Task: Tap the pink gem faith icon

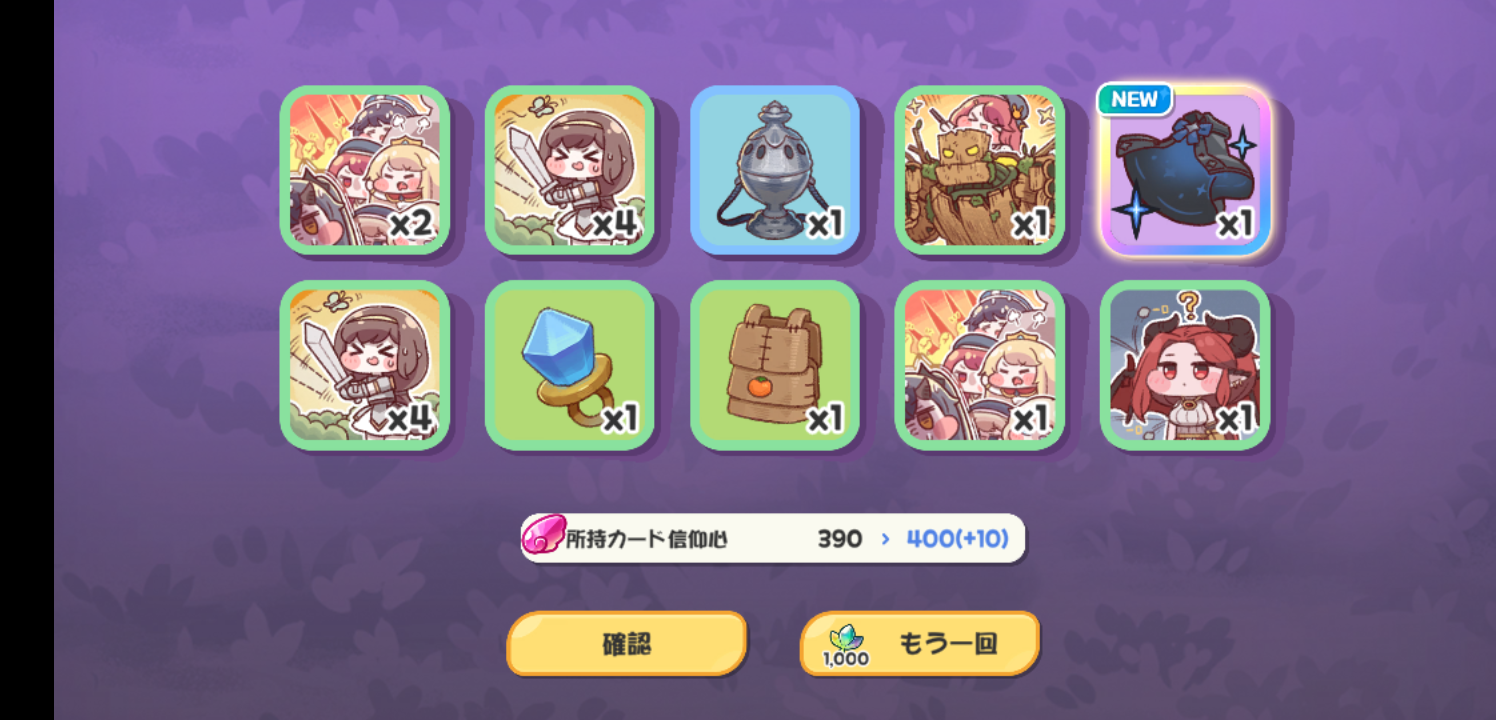Action: pos(543,537)
